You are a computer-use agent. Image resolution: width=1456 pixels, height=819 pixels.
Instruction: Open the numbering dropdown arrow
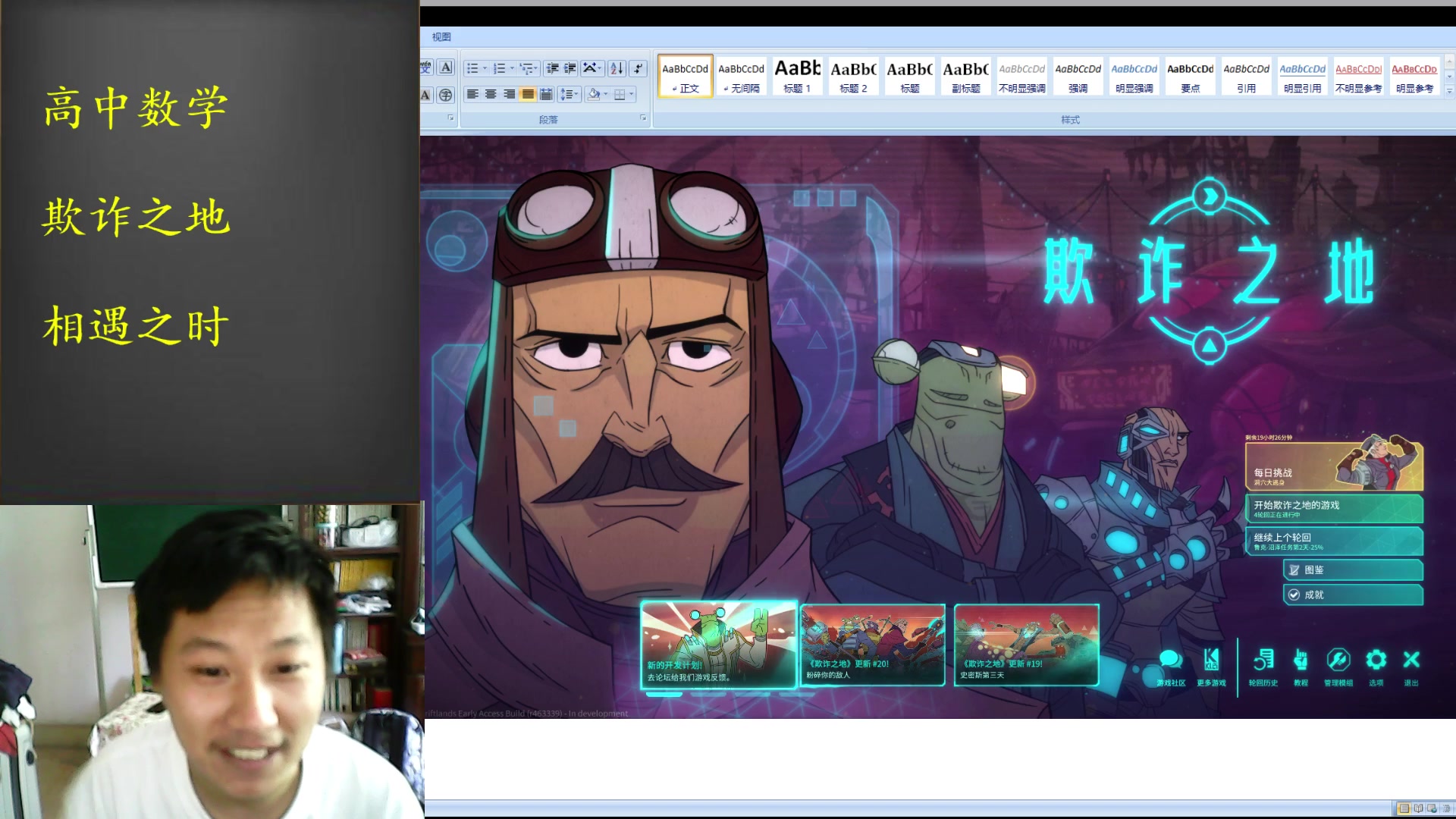512,68
